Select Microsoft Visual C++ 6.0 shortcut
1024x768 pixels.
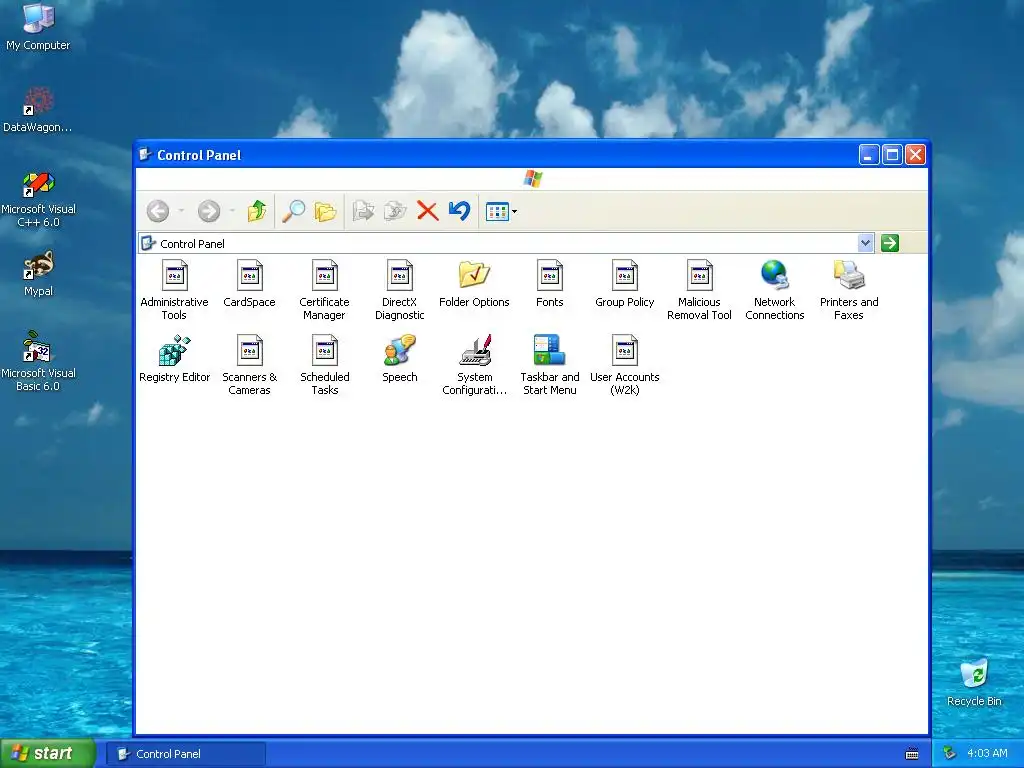click(x=38, y=200)
